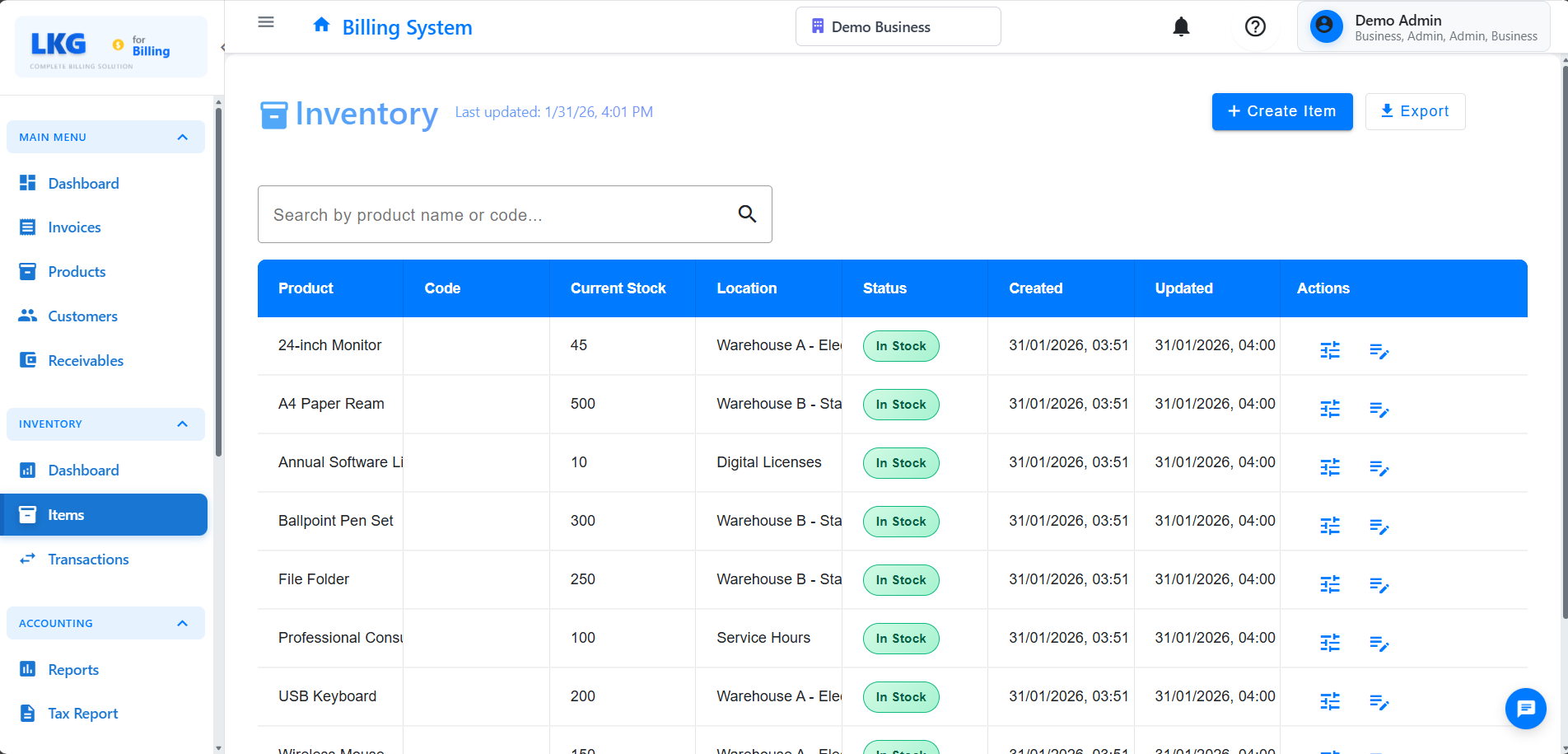
Task: Open the chat support bubble
Action: pyautogui.click(x=1525, y=708)
